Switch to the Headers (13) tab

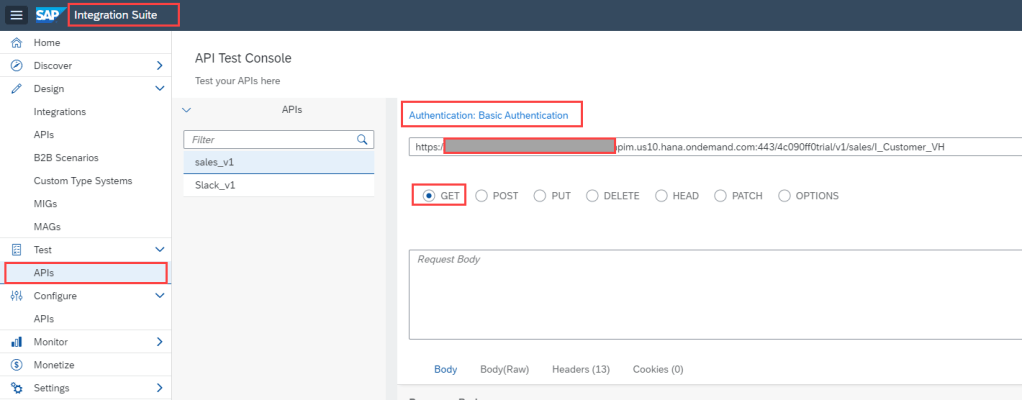580,369
